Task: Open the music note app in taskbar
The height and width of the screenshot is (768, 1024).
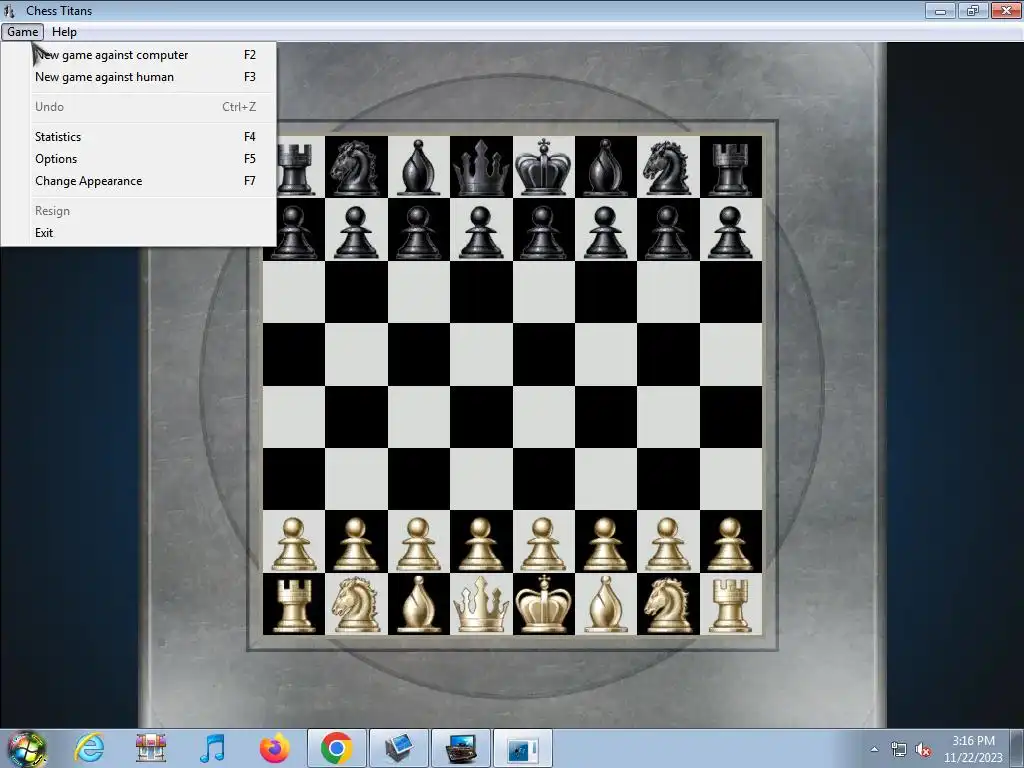Action: [x=212, y=748]
